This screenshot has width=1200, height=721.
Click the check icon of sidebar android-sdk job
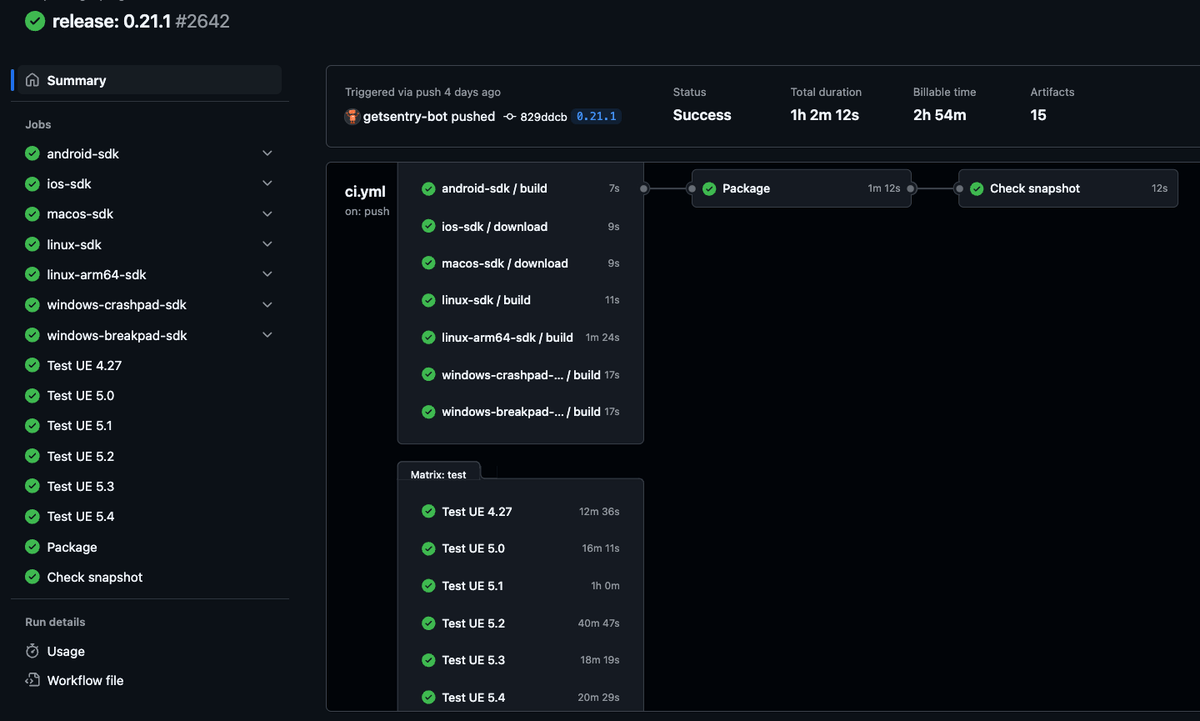click(33, 154)
